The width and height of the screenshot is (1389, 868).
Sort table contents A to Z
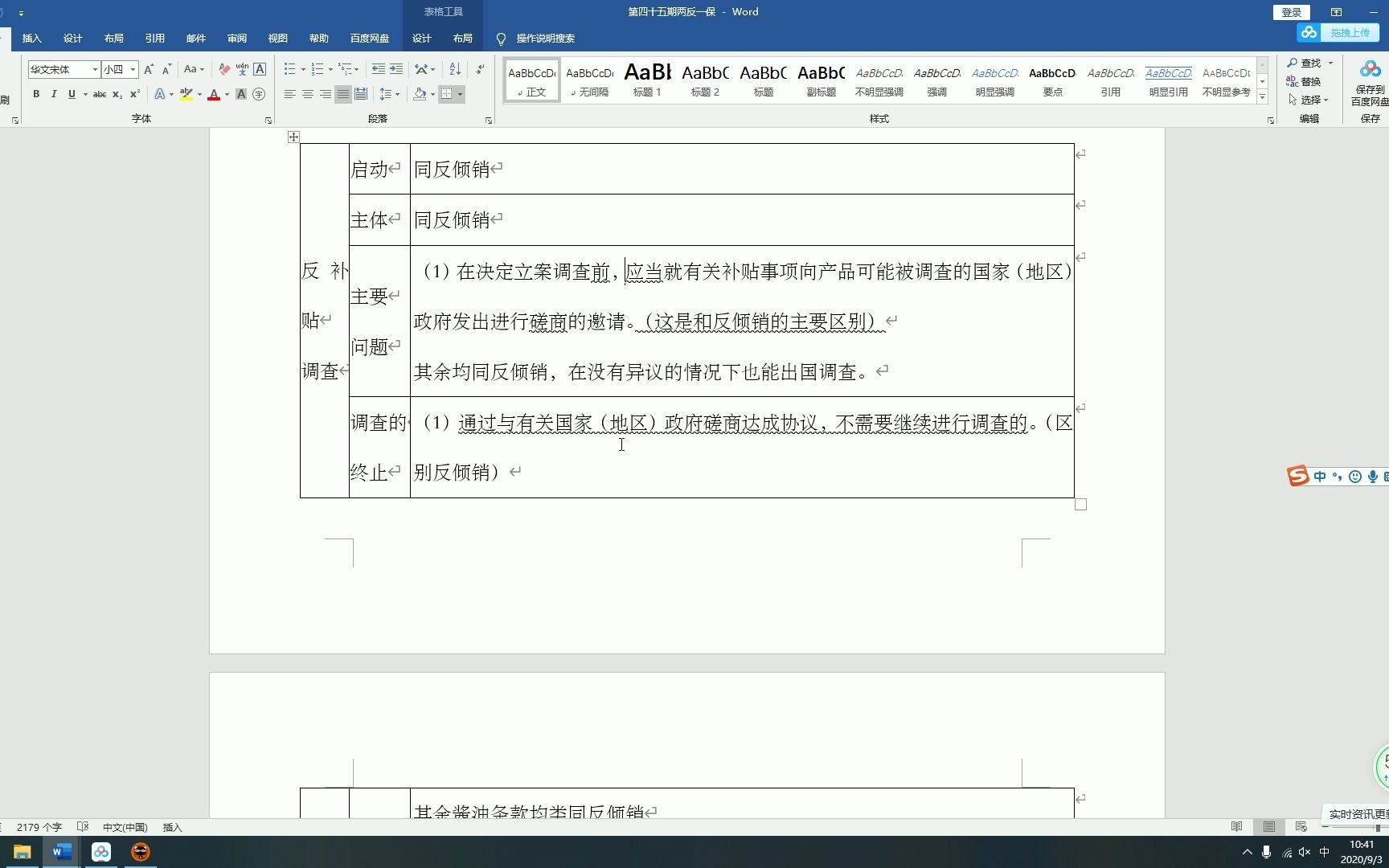pyautogui.click(x=455, y=69)
